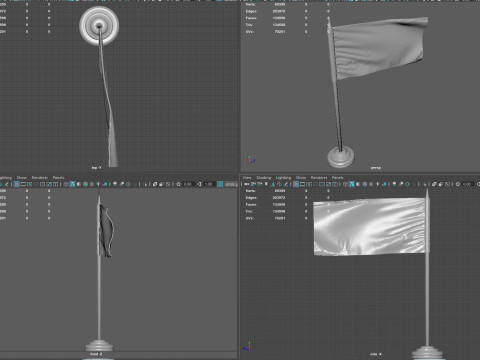This screenshot has width=480, height=360.
Task: Click Wireframe icon in side view toolbar
Action: point(345,184)
